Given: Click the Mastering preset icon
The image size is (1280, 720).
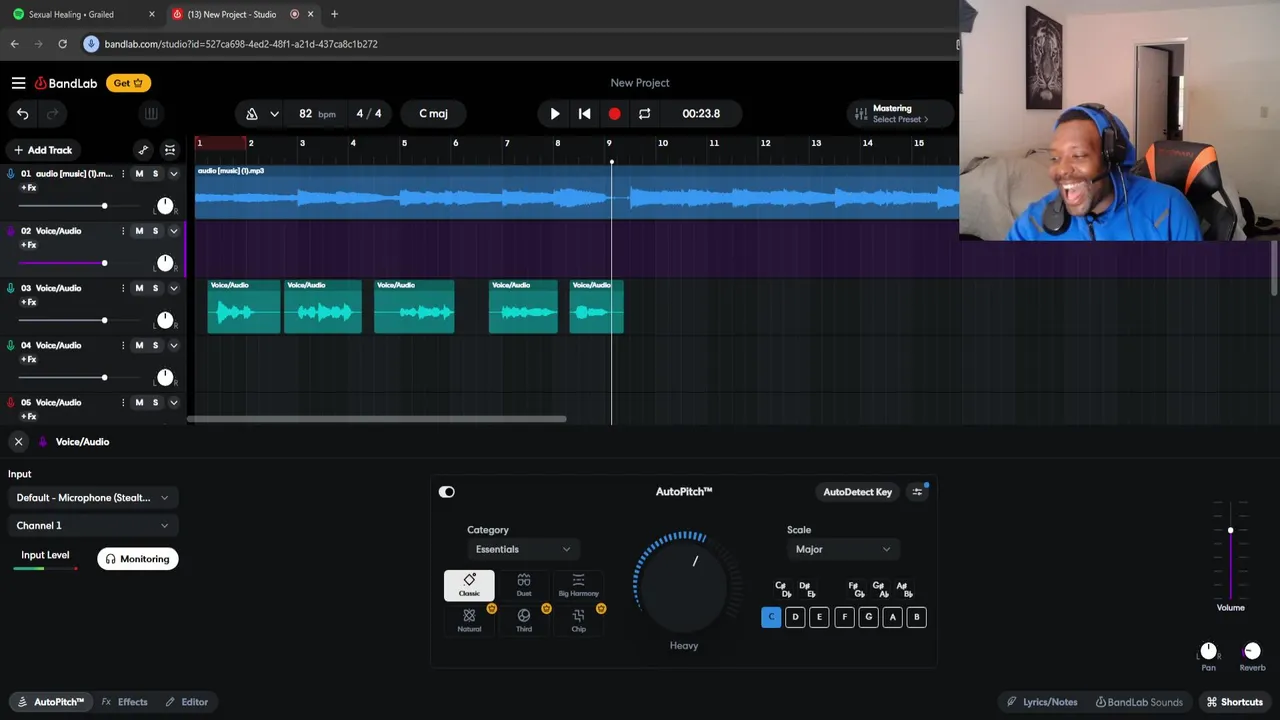Looking at the screenshot, I should coord(861,114).
